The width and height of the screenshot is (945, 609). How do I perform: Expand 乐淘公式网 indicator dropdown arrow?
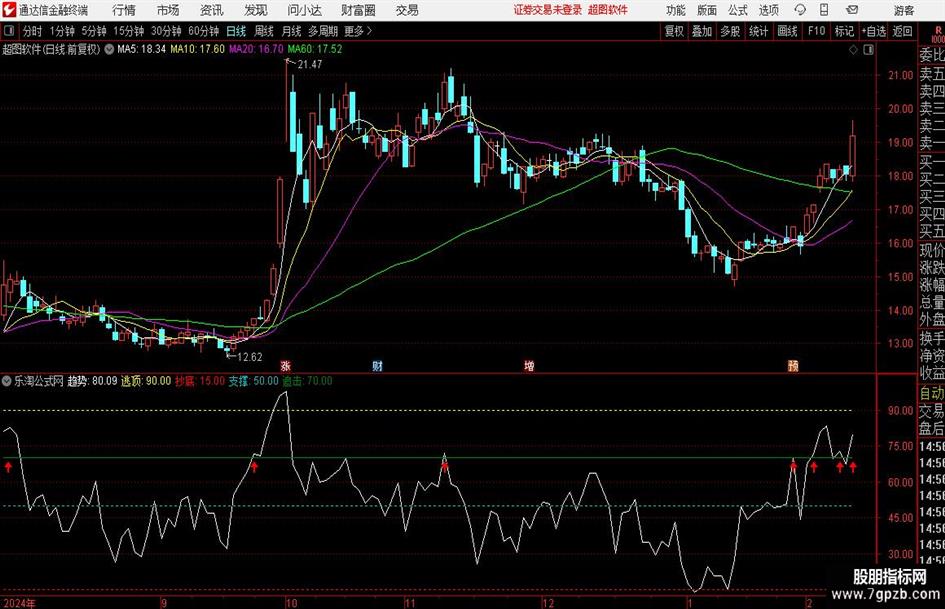[x=7, y=381]
